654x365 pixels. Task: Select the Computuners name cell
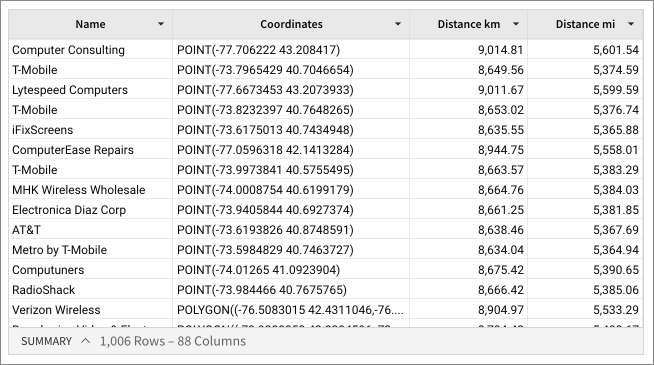pos(91,270)
